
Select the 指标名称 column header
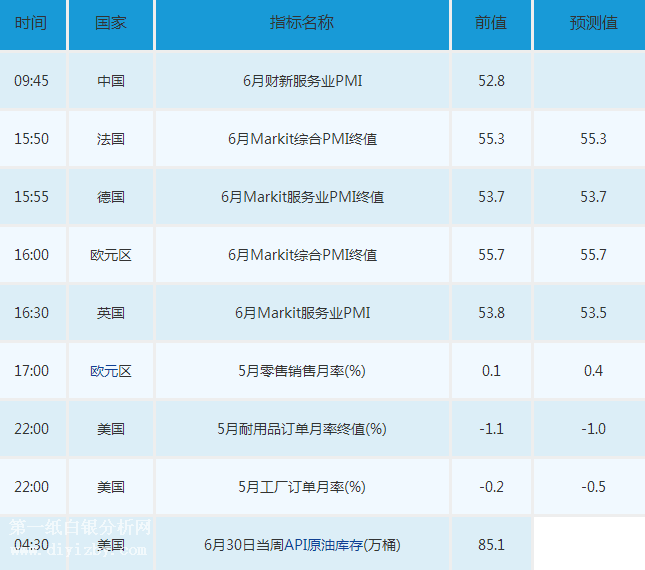point(302,23)
